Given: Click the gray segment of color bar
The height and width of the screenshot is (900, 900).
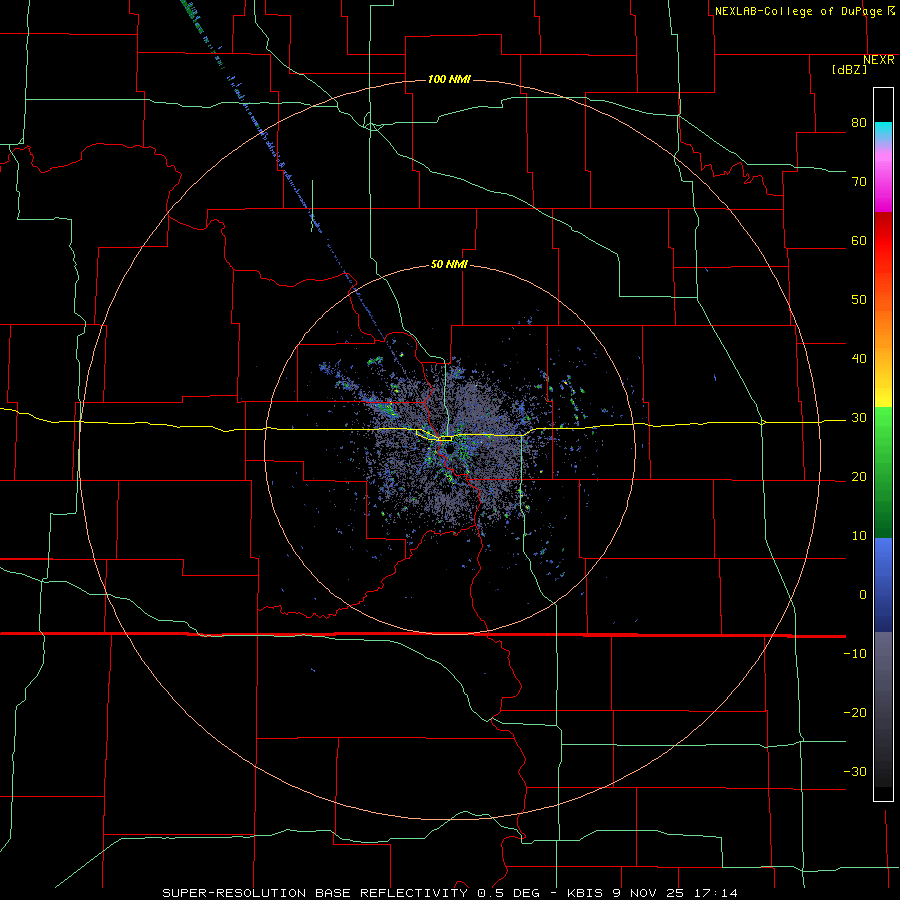Looking at the screenshot, I should click(883, 709).
